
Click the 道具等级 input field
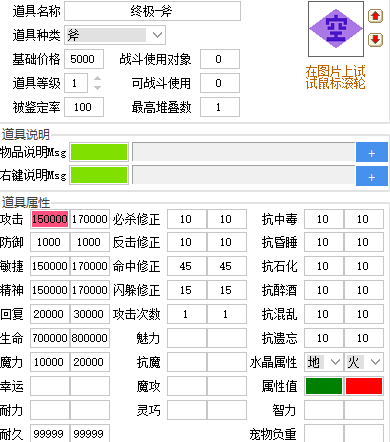click(x=76, y=83)
